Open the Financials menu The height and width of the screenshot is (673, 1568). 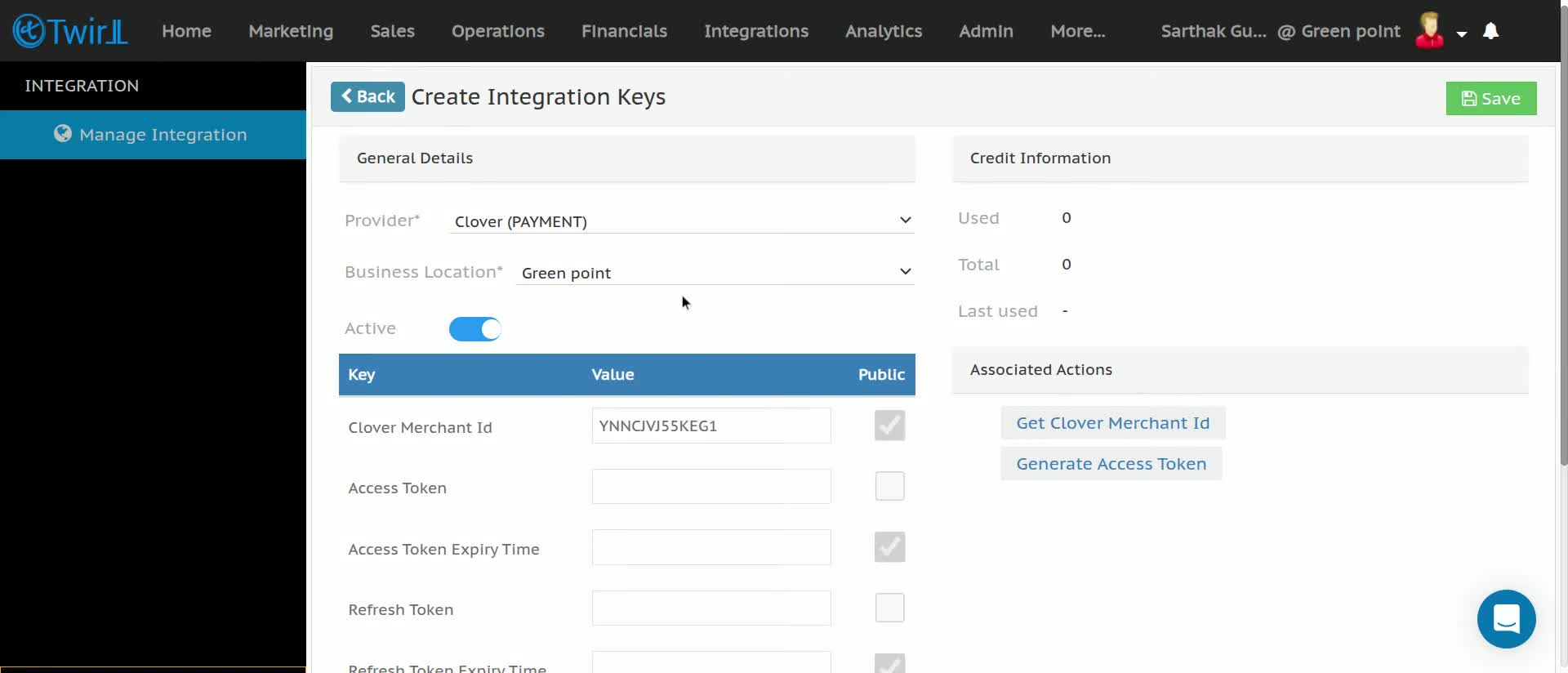[624, 31]
